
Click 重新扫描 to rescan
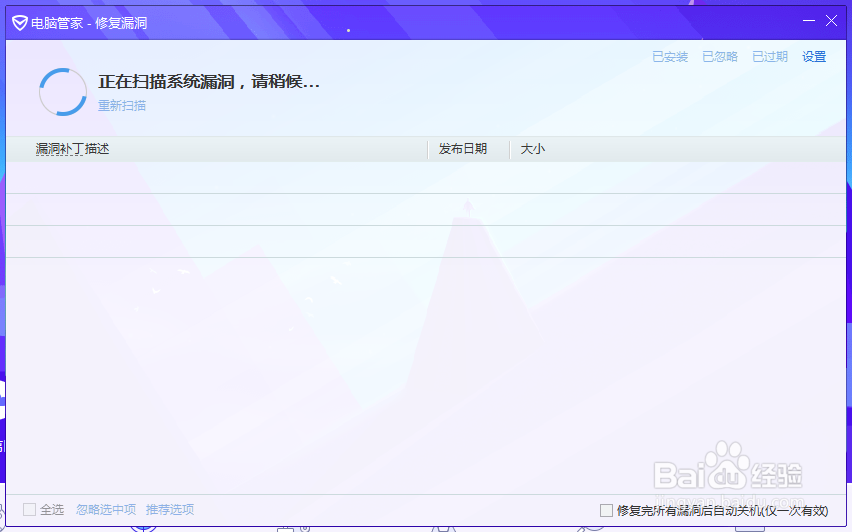coord(122,105)
